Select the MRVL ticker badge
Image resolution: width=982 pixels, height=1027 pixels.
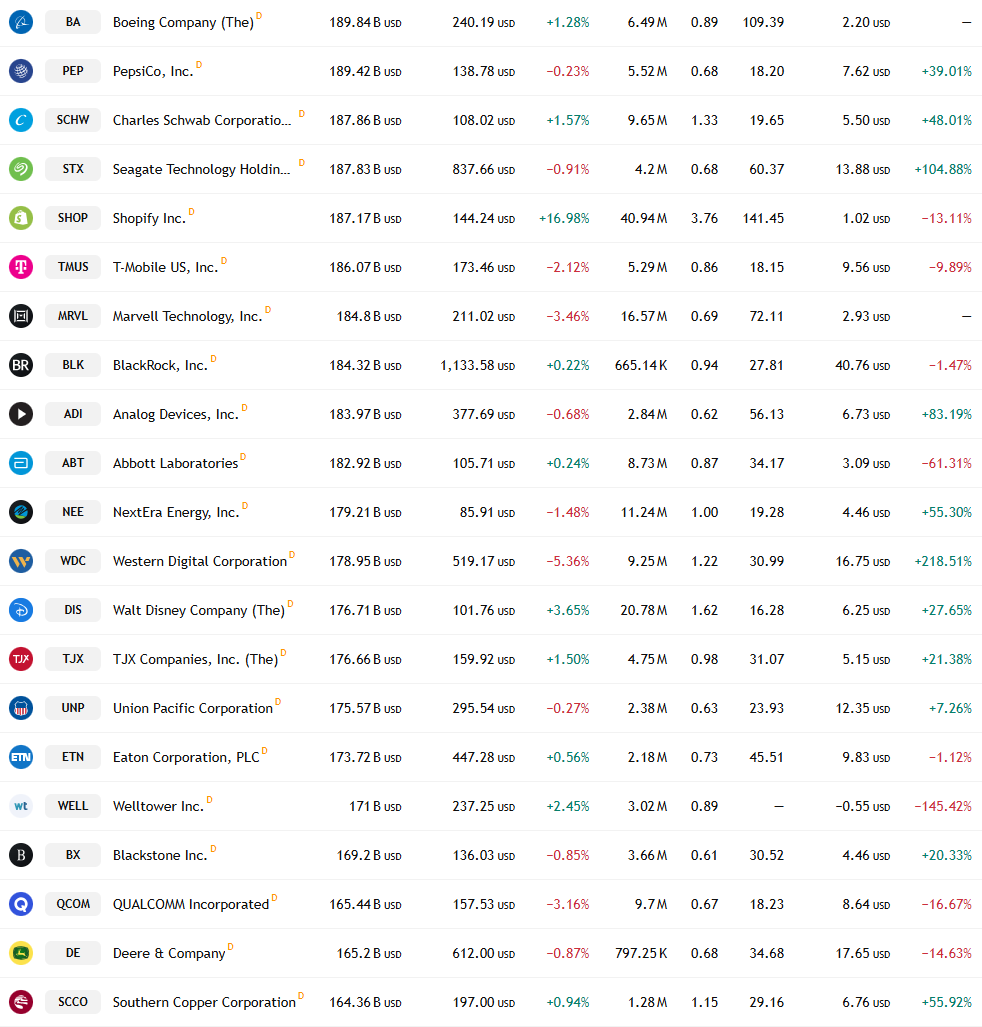[x=73, y=316]
